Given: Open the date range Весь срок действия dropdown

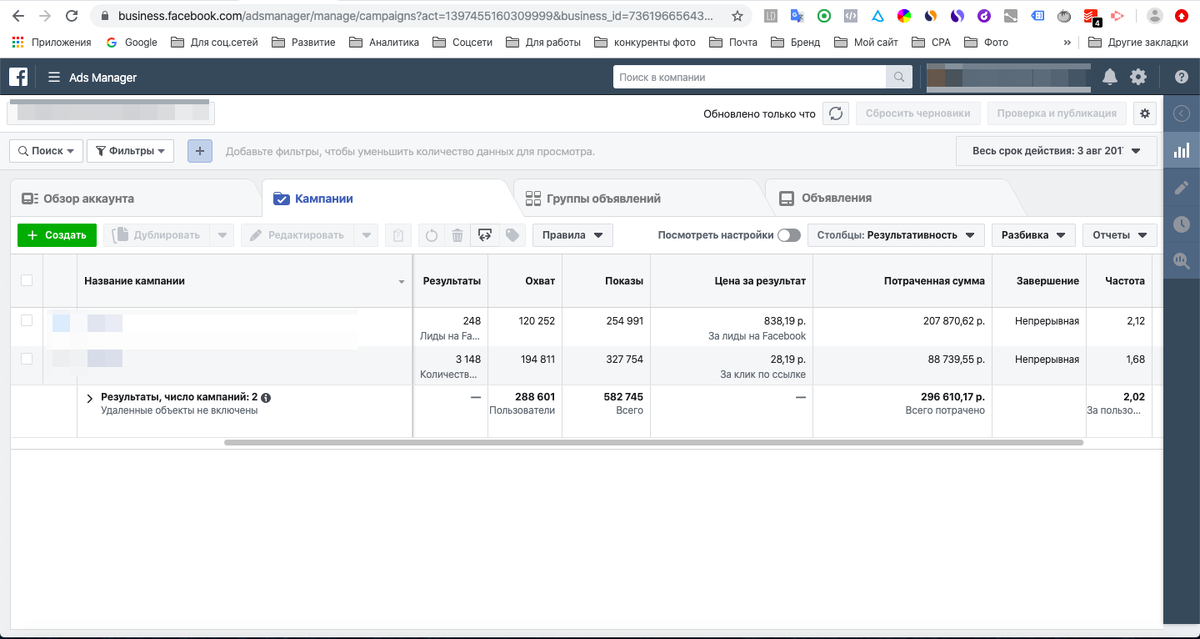Looking at the screenshot, I should click(x=1057, y=151).
